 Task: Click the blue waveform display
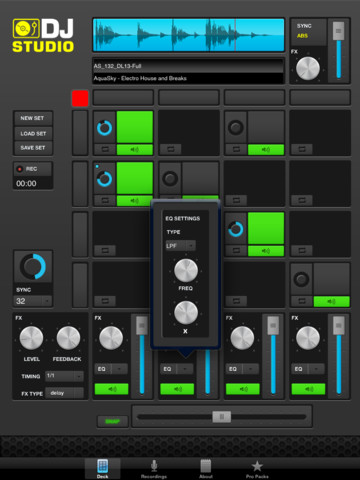tap(189, 35)
